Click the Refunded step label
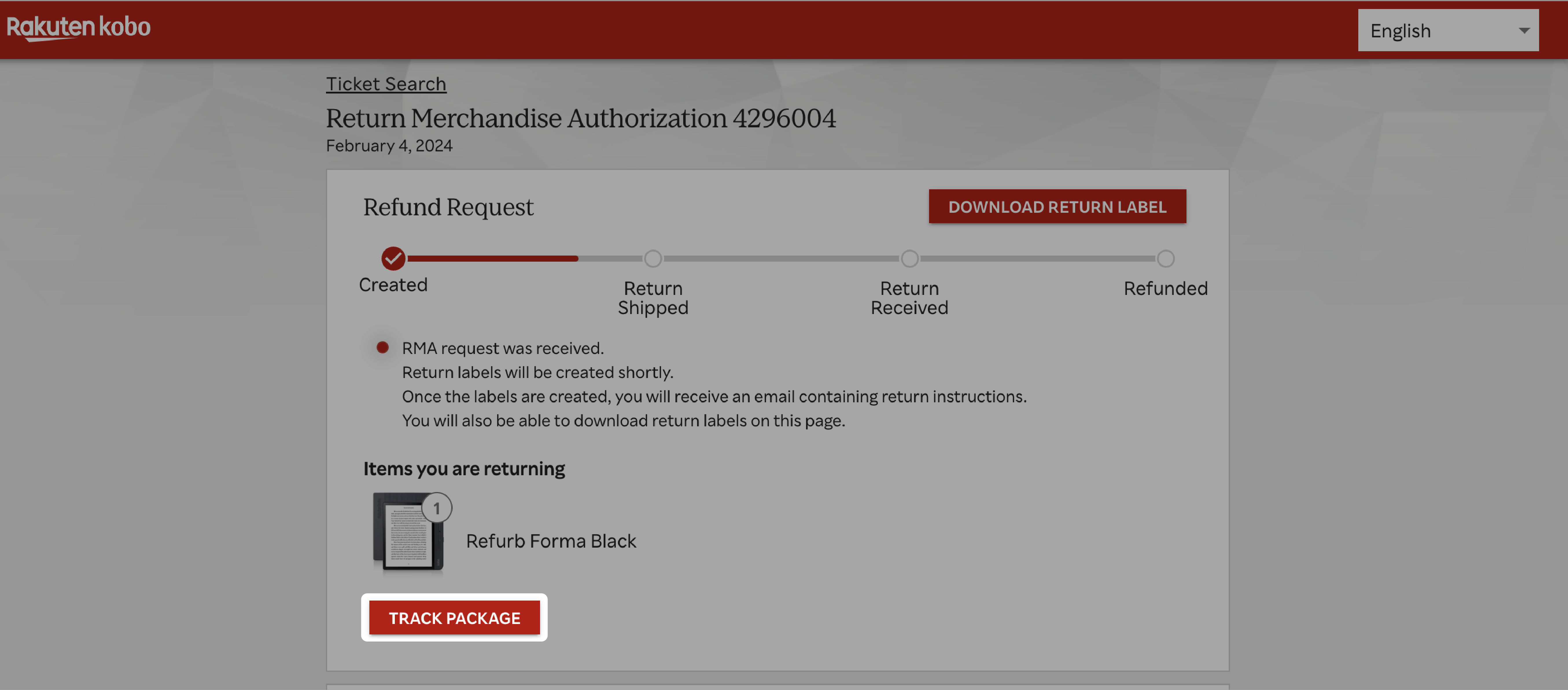The width and height of the screenshot is (1568, 690). (1165, 288)
